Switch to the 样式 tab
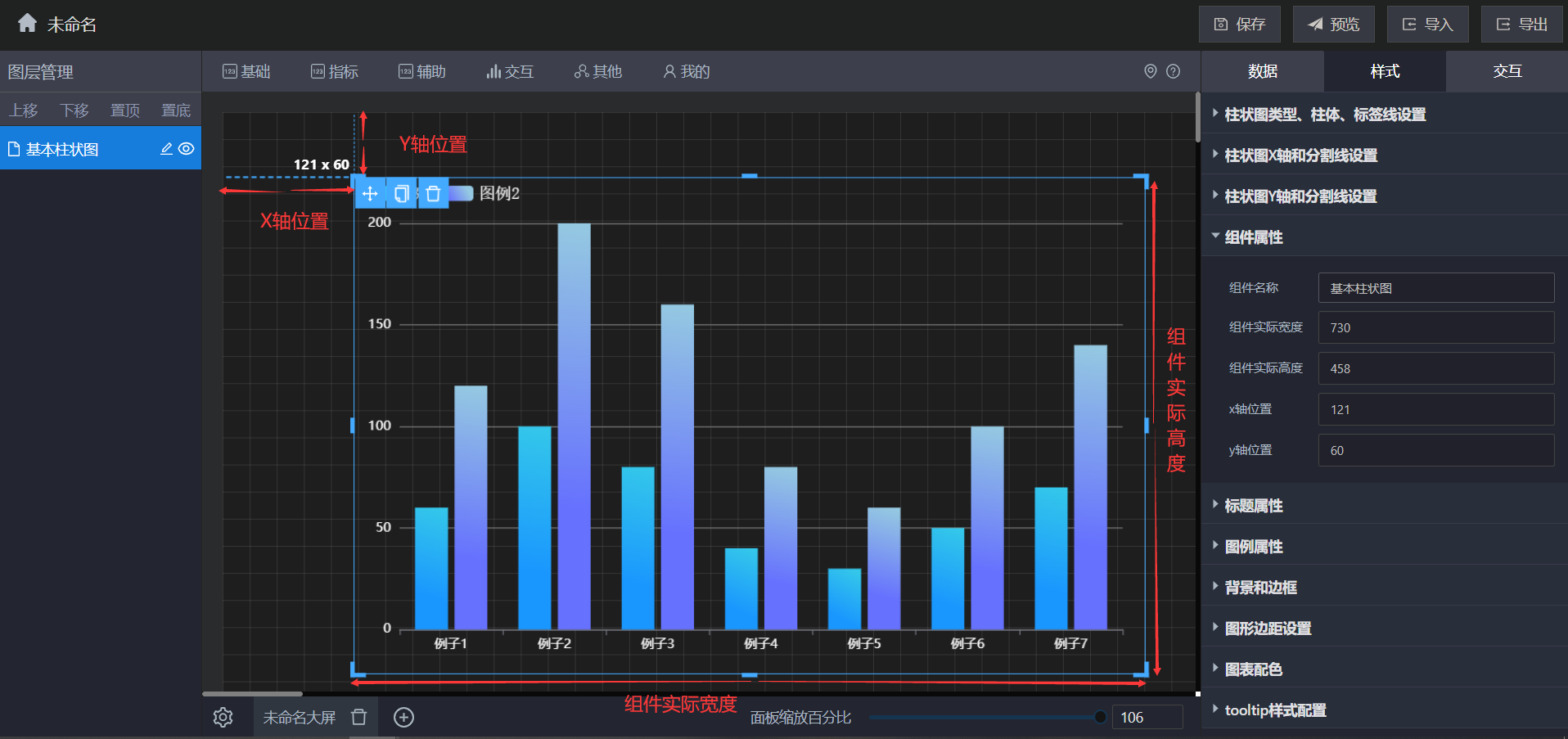 pyautogui.click(x=1385, y=71)
